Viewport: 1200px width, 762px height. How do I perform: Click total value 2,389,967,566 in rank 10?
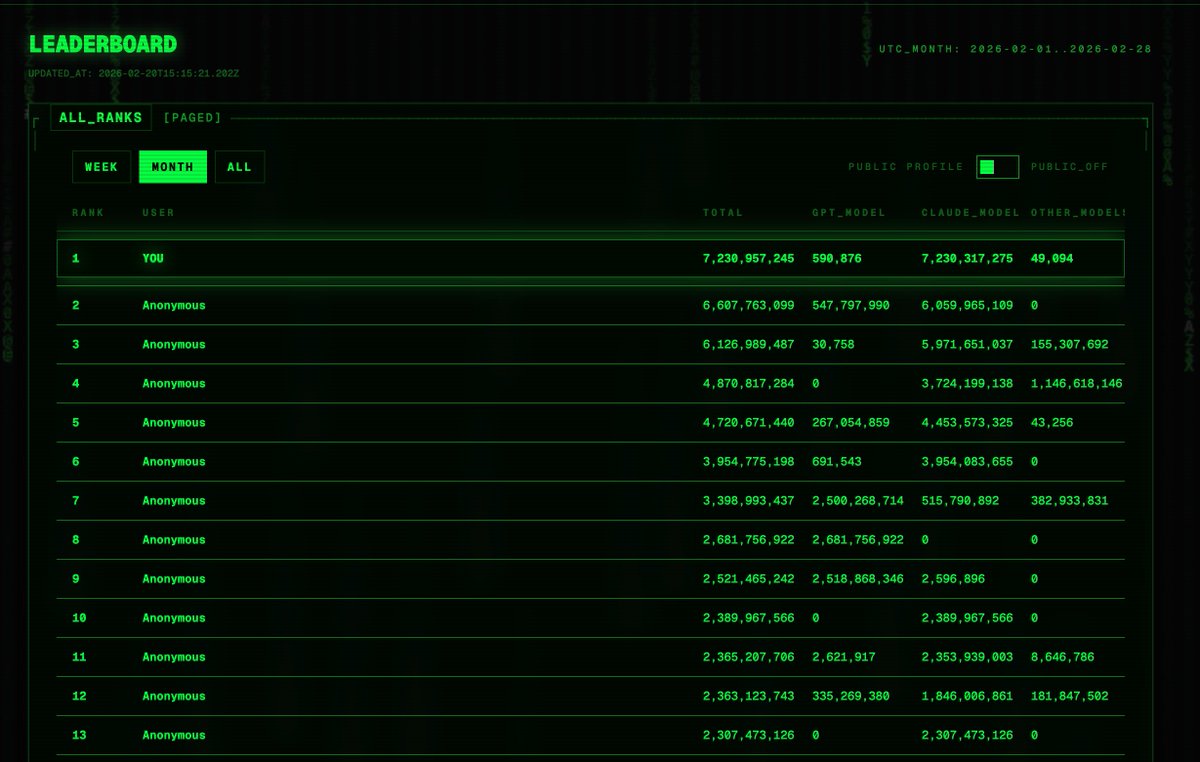pyautogui.click(x=749, y=617)
